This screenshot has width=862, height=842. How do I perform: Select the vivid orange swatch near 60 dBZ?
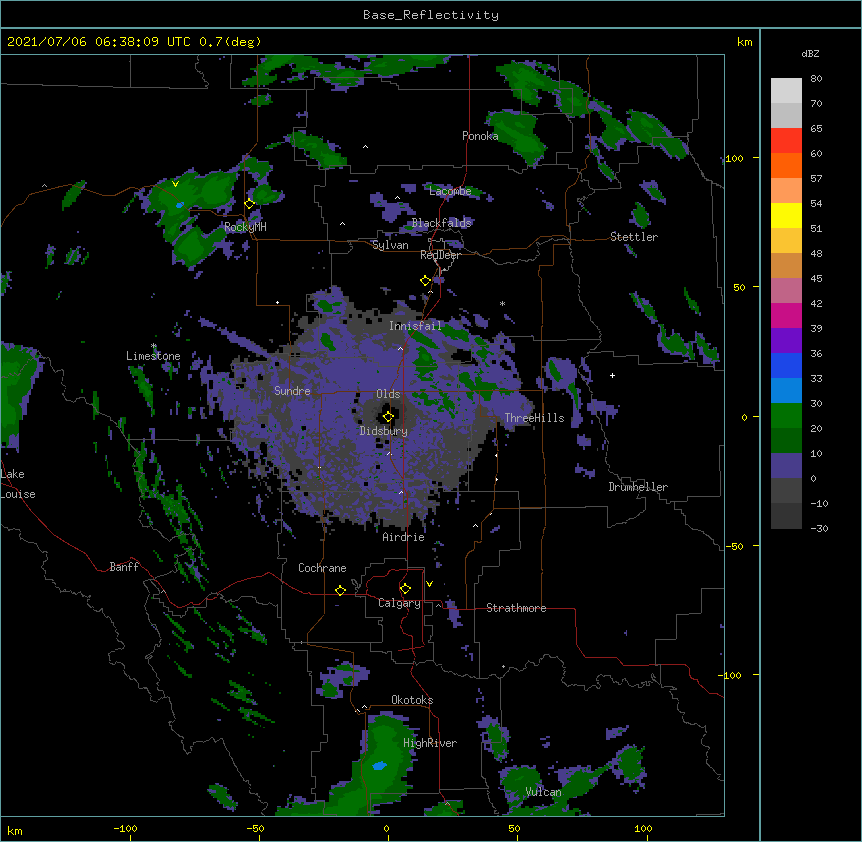coord(786,165)
